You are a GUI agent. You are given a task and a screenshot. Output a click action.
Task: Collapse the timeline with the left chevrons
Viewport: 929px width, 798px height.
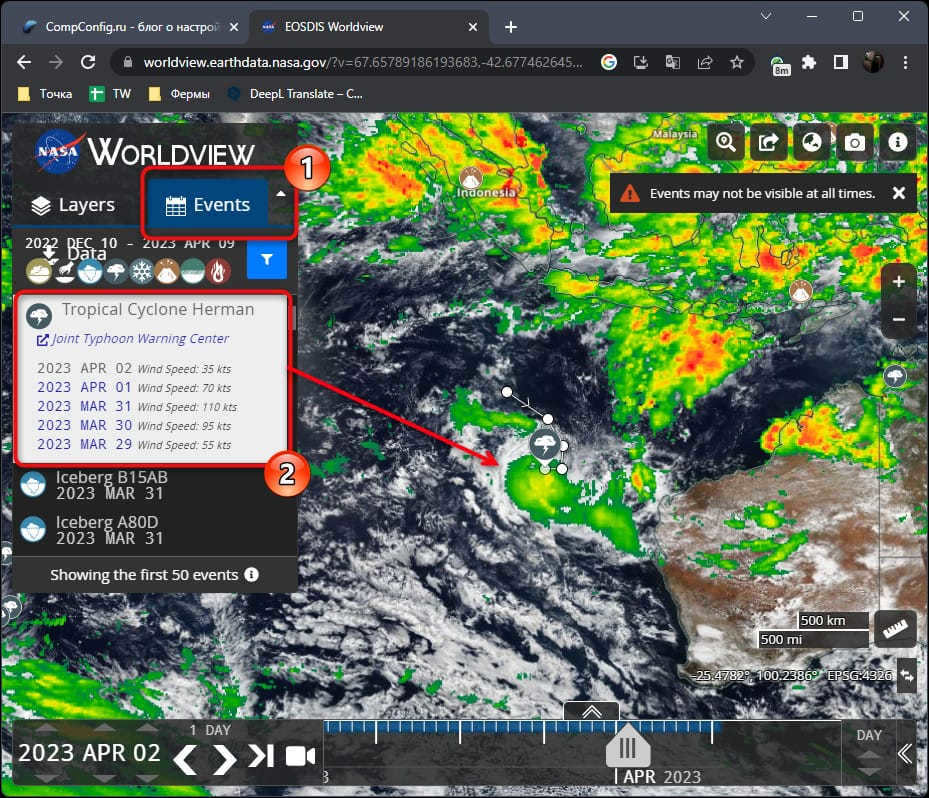click(905, 754)
